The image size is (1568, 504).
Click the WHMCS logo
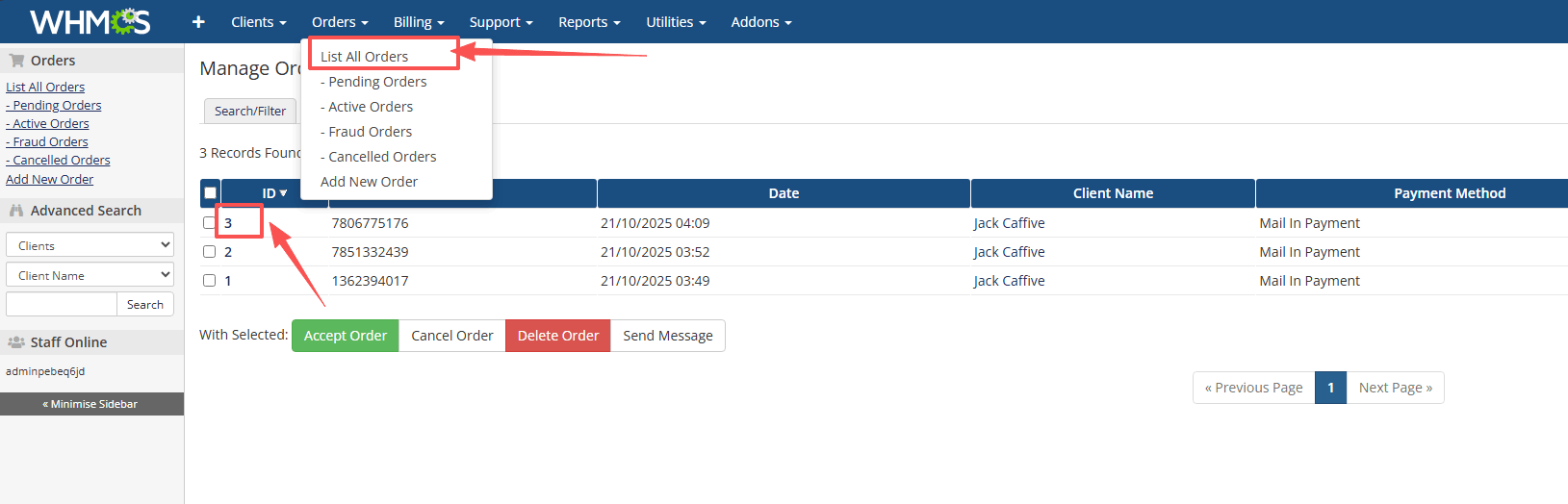click(90, 21)
